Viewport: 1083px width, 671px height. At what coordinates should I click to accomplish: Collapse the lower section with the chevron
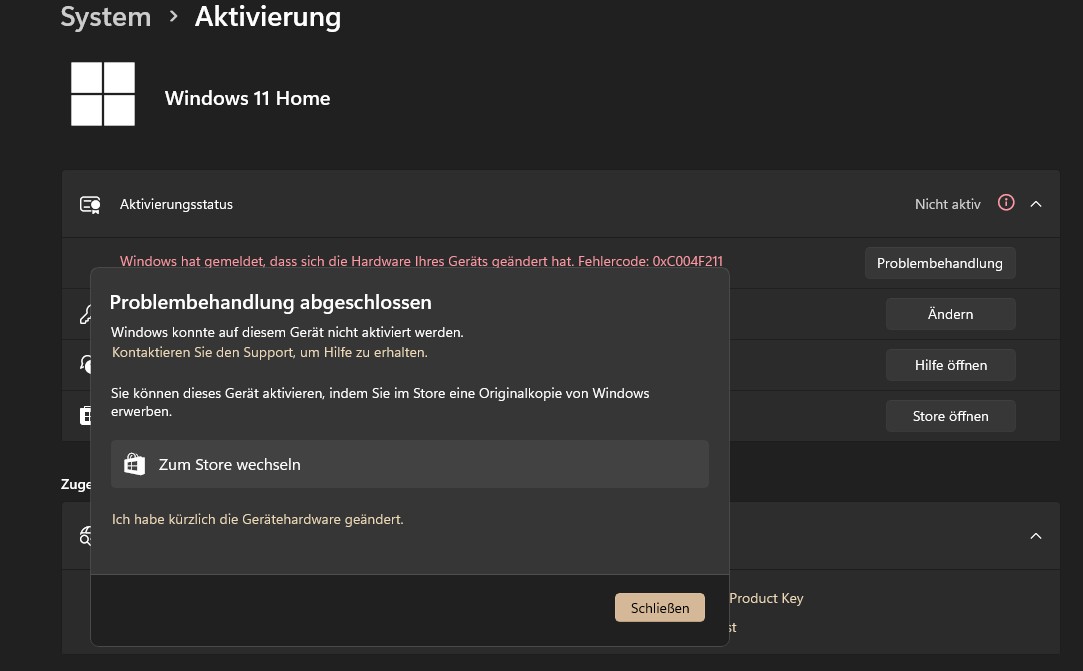[1035, 536]
